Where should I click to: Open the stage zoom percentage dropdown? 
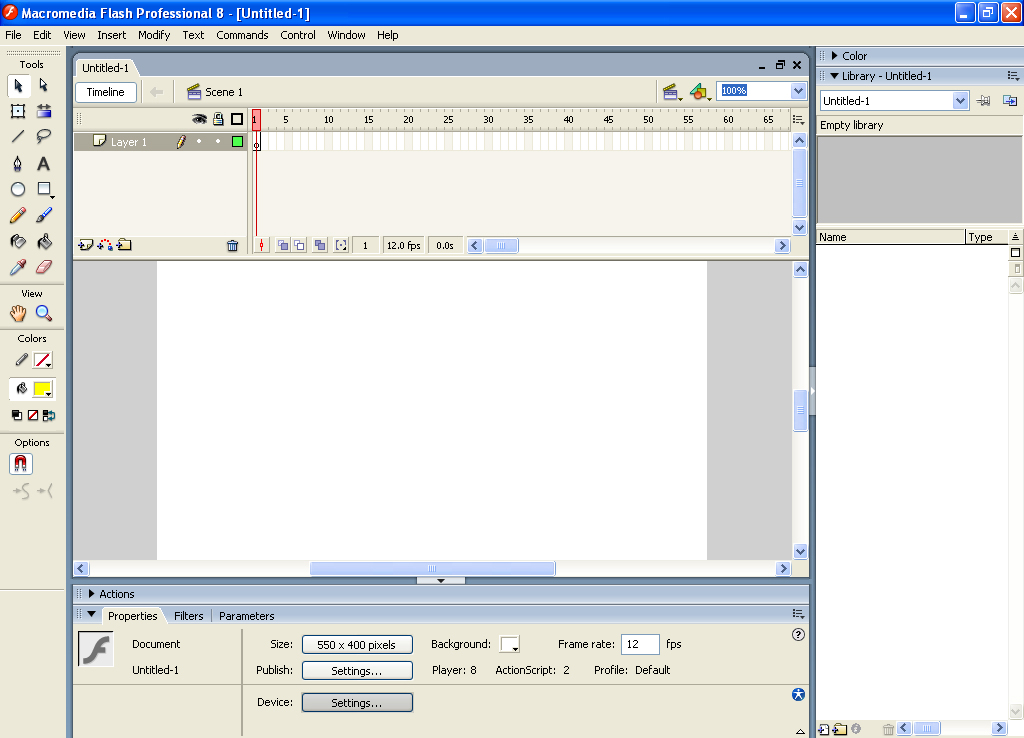coord(798,91)
